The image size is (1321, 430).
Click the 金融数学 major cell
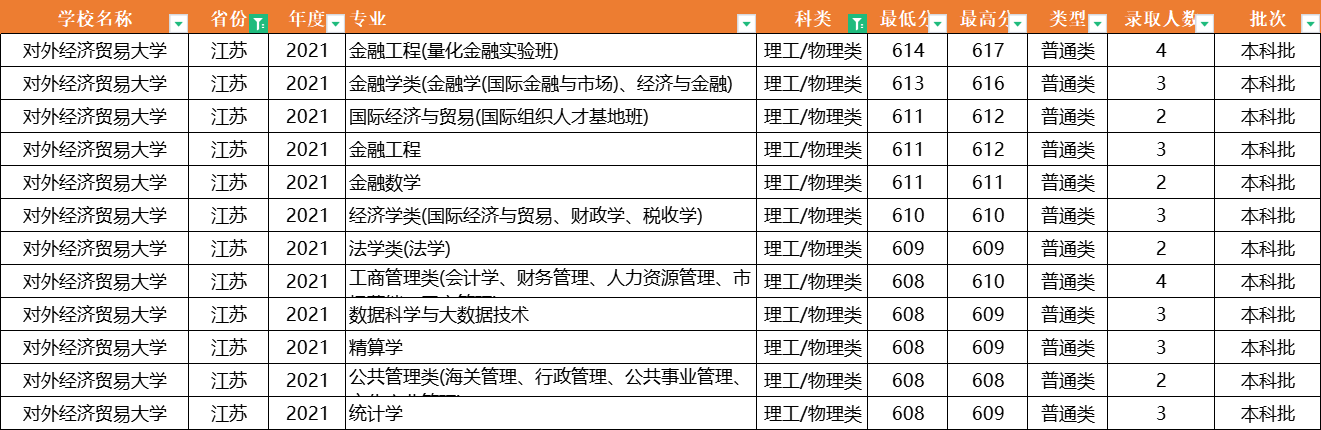pos(550,183)
